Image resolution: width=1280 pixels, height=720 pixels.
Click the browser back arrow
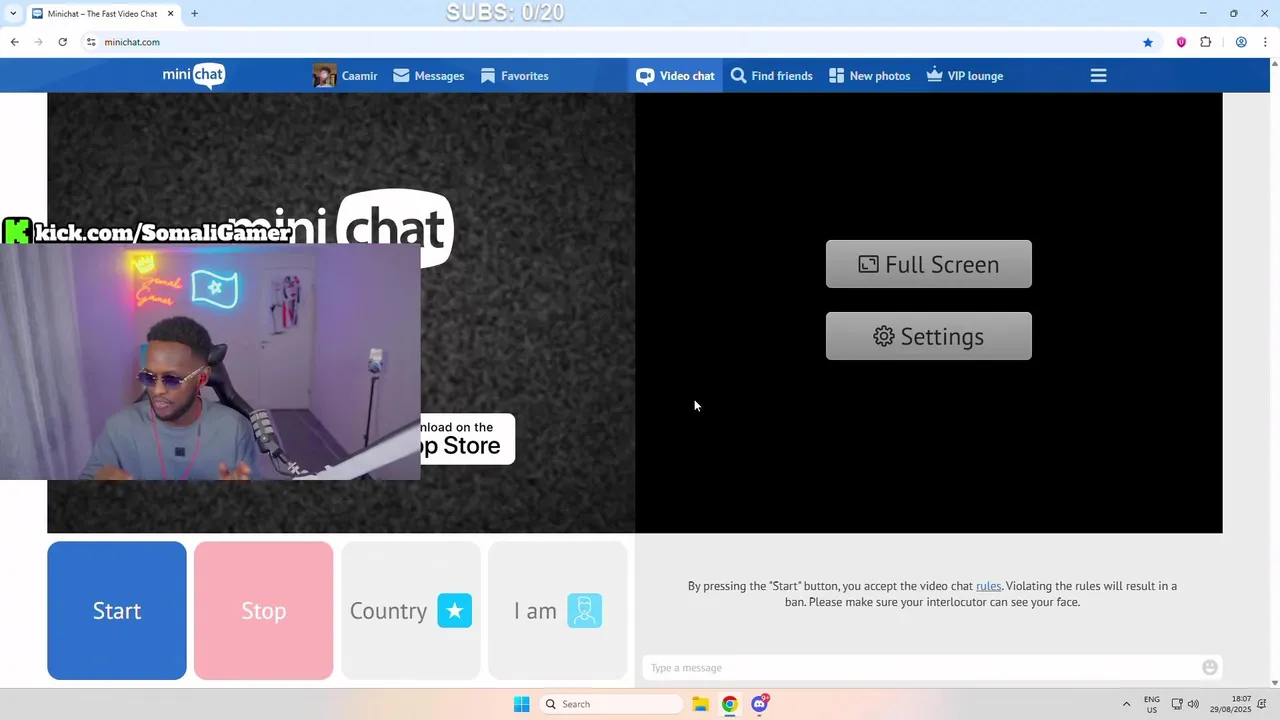[14, 42]
